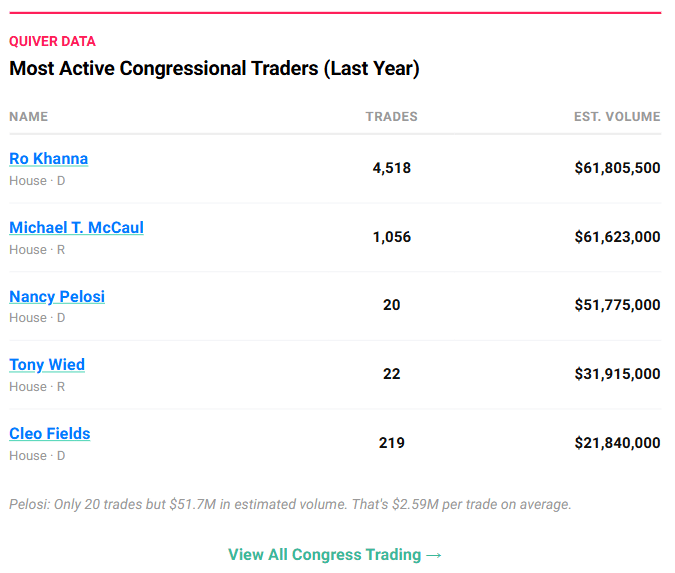
Task: Click Pelosi's $51,775,000 estimated volume
Action: click(x=617, y=305)
